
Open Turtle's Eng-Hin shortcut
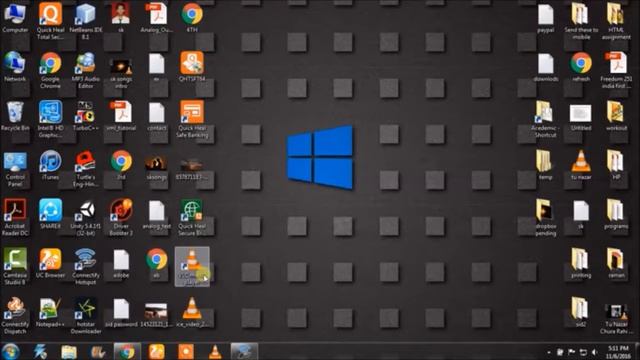click(85, 169)
